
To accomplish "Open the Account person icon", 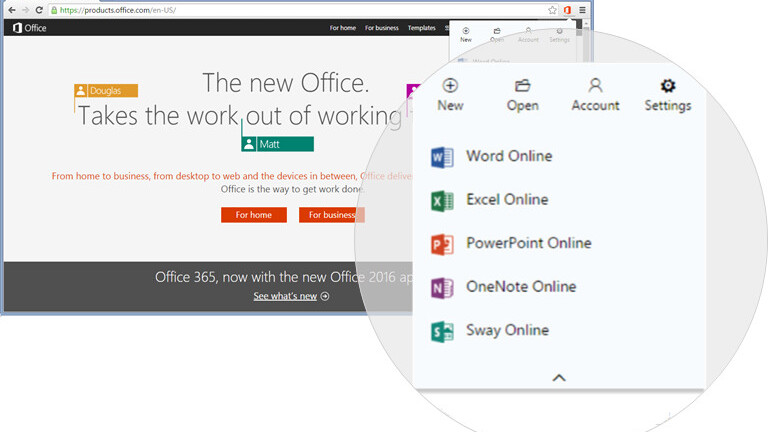I will pos(595,87).
